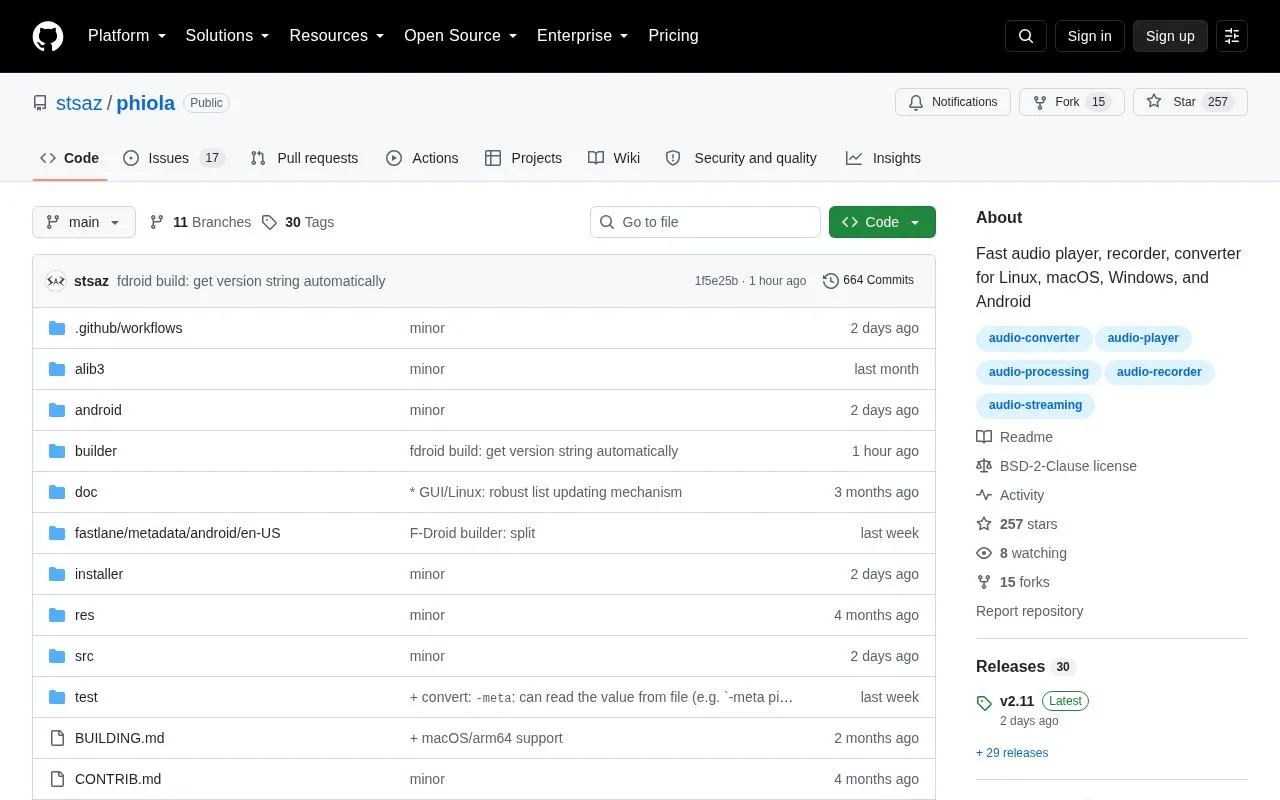Expand the Resources menu
The width and height of the screenshot is (1280, 800).
coord(337,36)
